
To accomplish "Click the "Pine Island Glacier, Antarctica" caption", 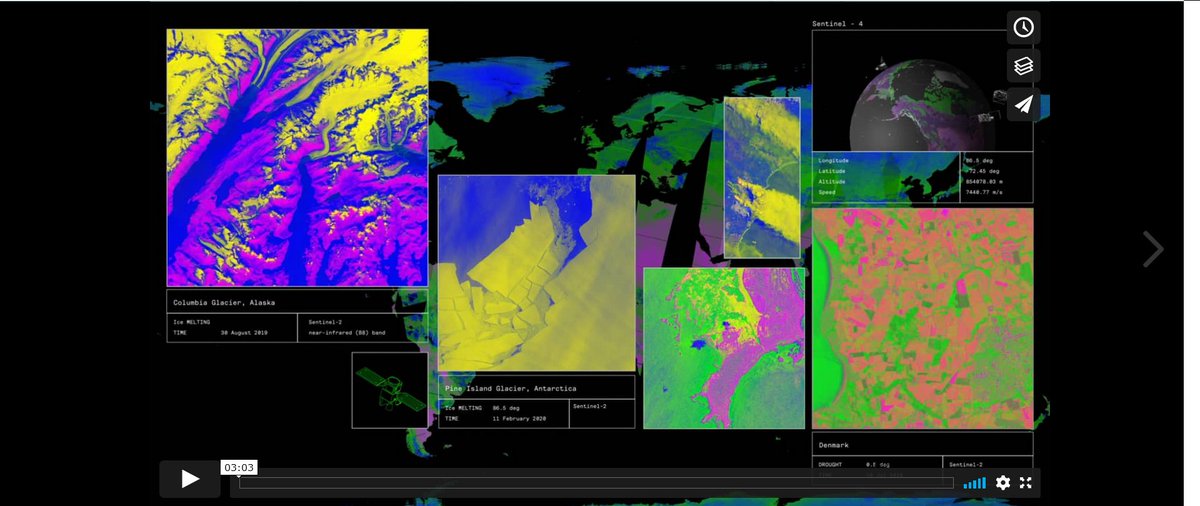I will tap(510, 388).
